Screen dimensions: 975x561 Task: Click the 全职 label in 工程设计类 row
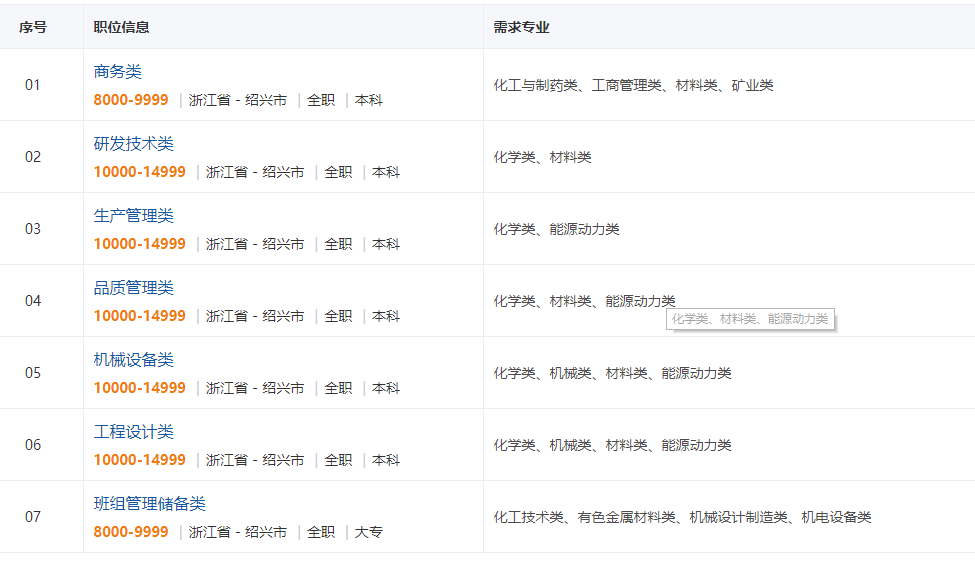[x=338, y=460]
